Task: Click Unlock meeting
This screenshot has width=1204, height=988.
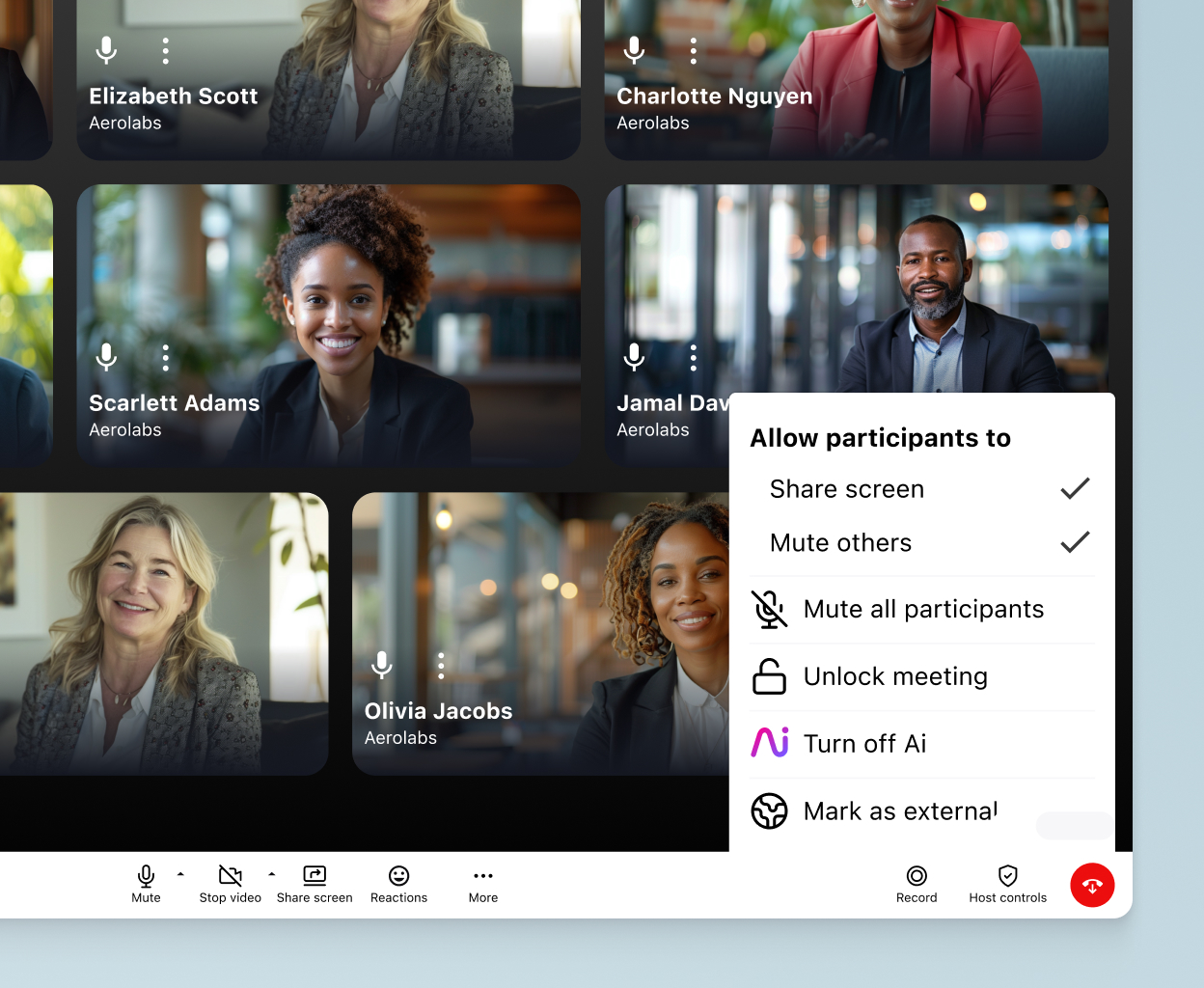Action: point(895,676)
